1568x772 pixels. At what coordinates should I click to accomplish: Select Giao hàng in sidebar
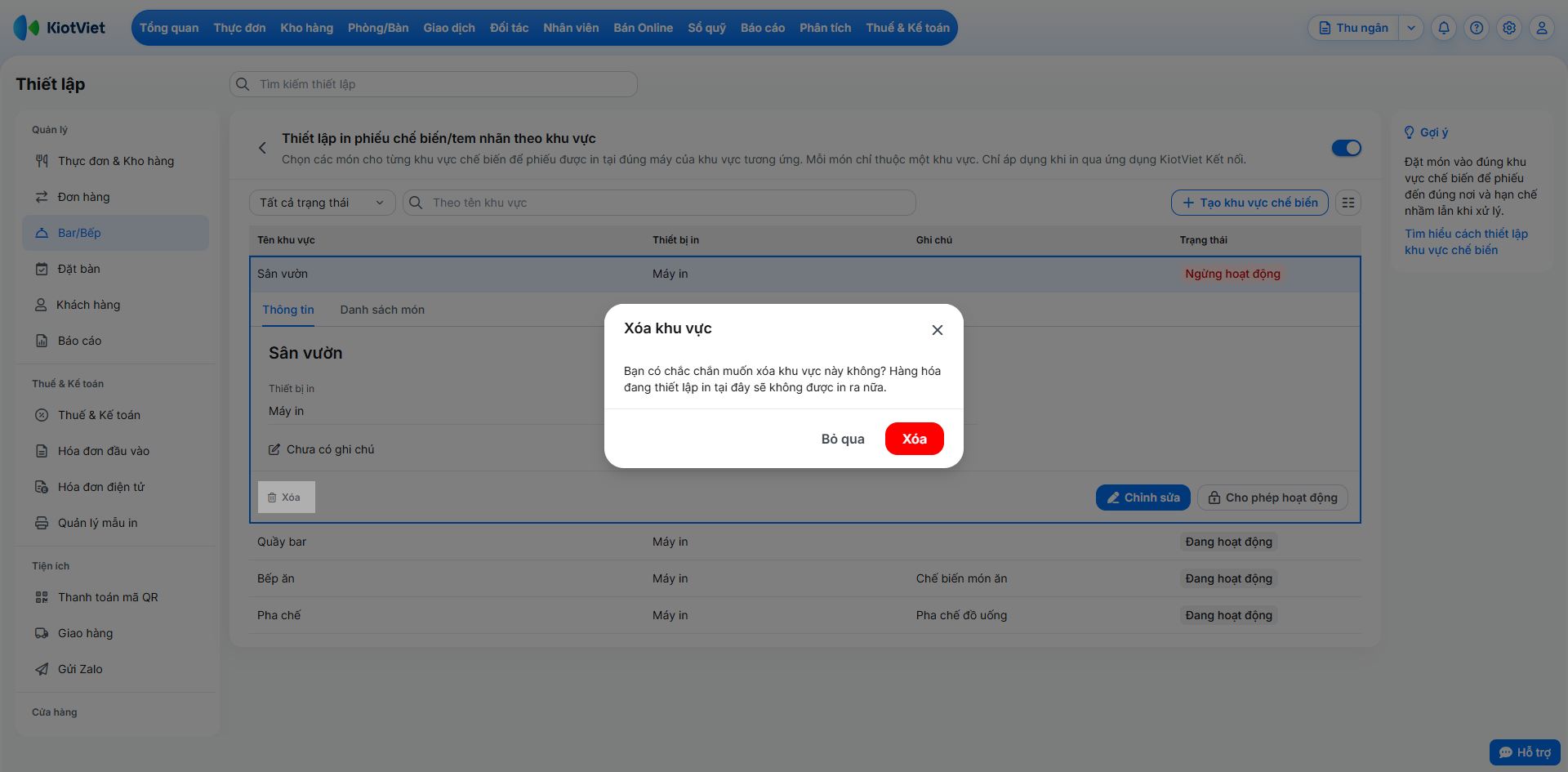(115, 633)
